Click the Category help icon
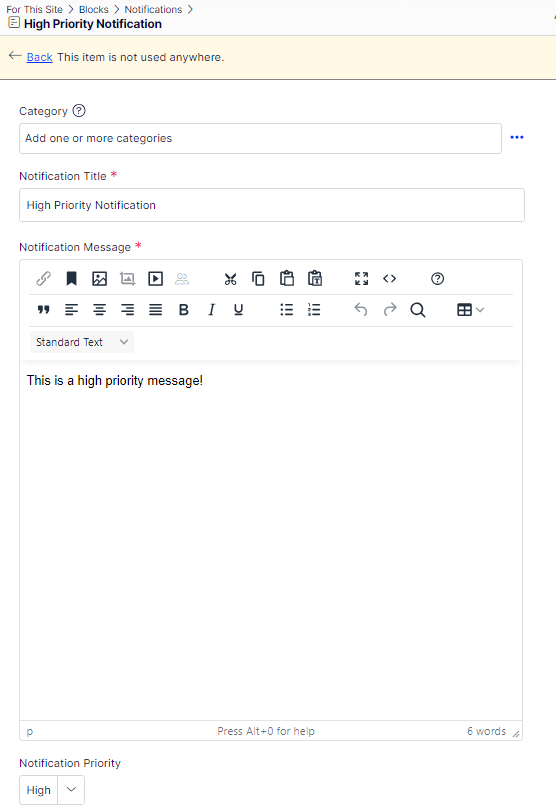The height and width of the screenshot is (809, 556). tap(79, 110)
